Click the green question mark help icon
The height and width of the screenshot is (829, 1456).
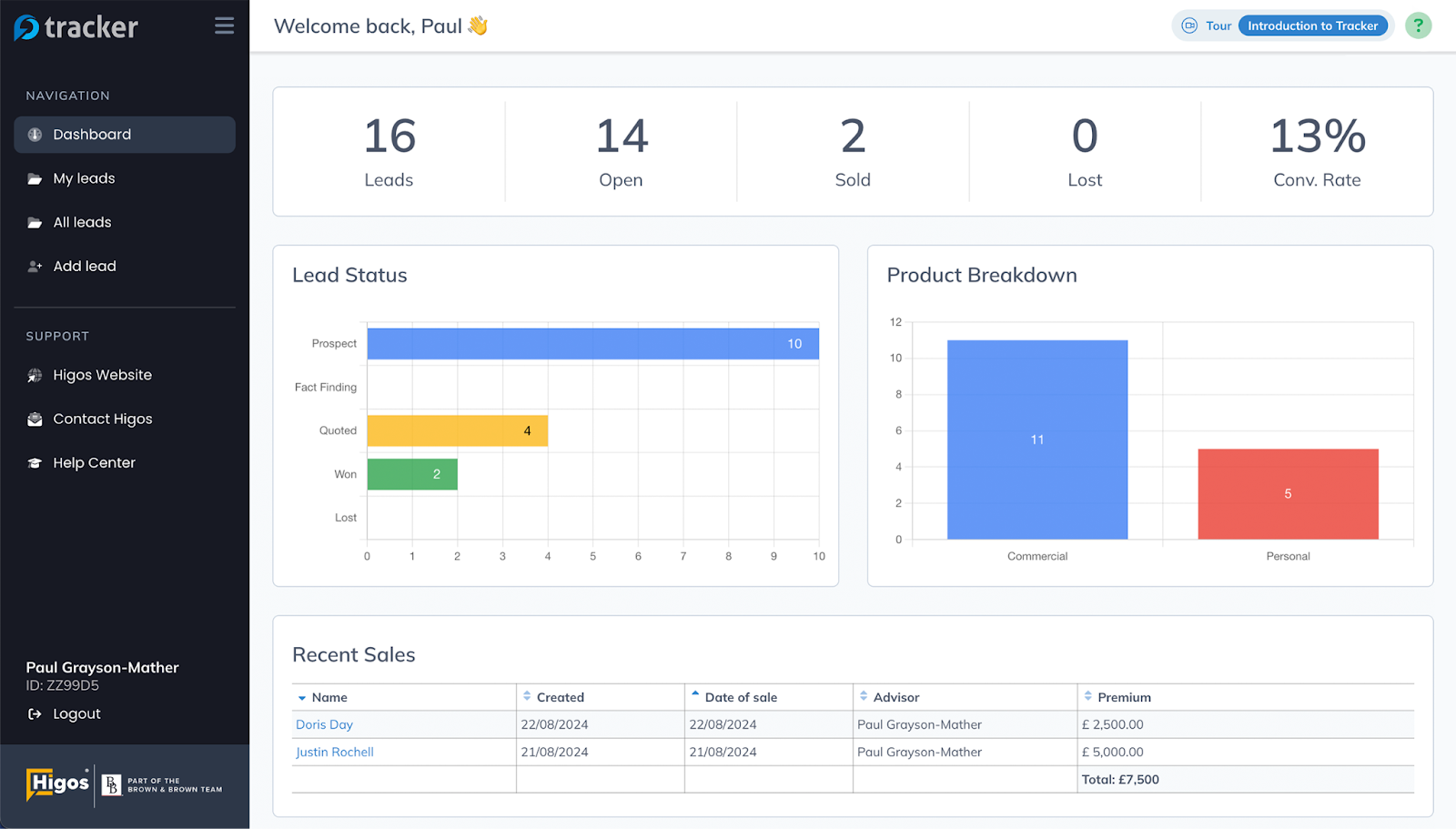point(1418,25)
